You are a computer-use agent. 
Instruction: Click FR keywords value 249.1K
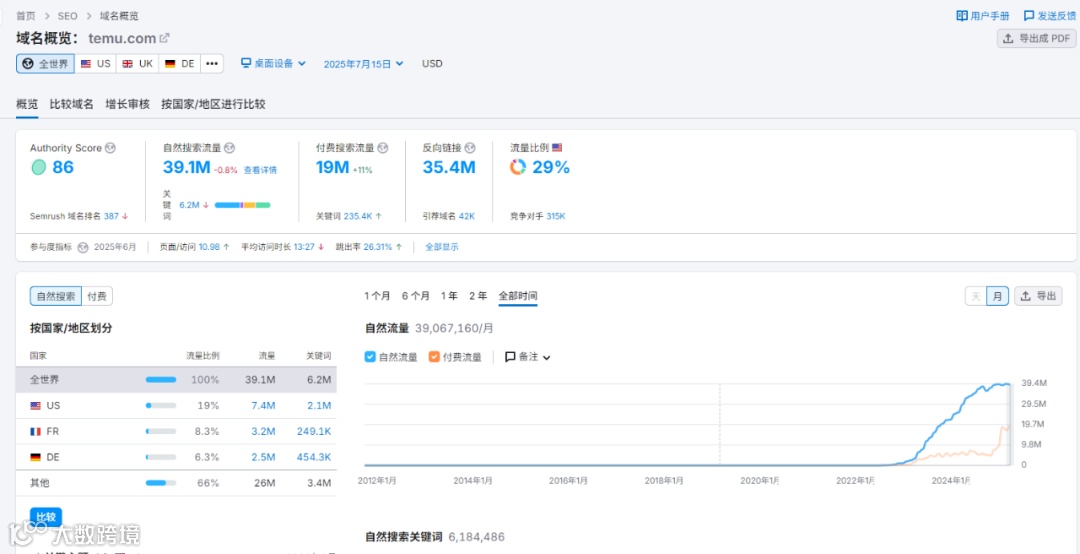(313, 431)
